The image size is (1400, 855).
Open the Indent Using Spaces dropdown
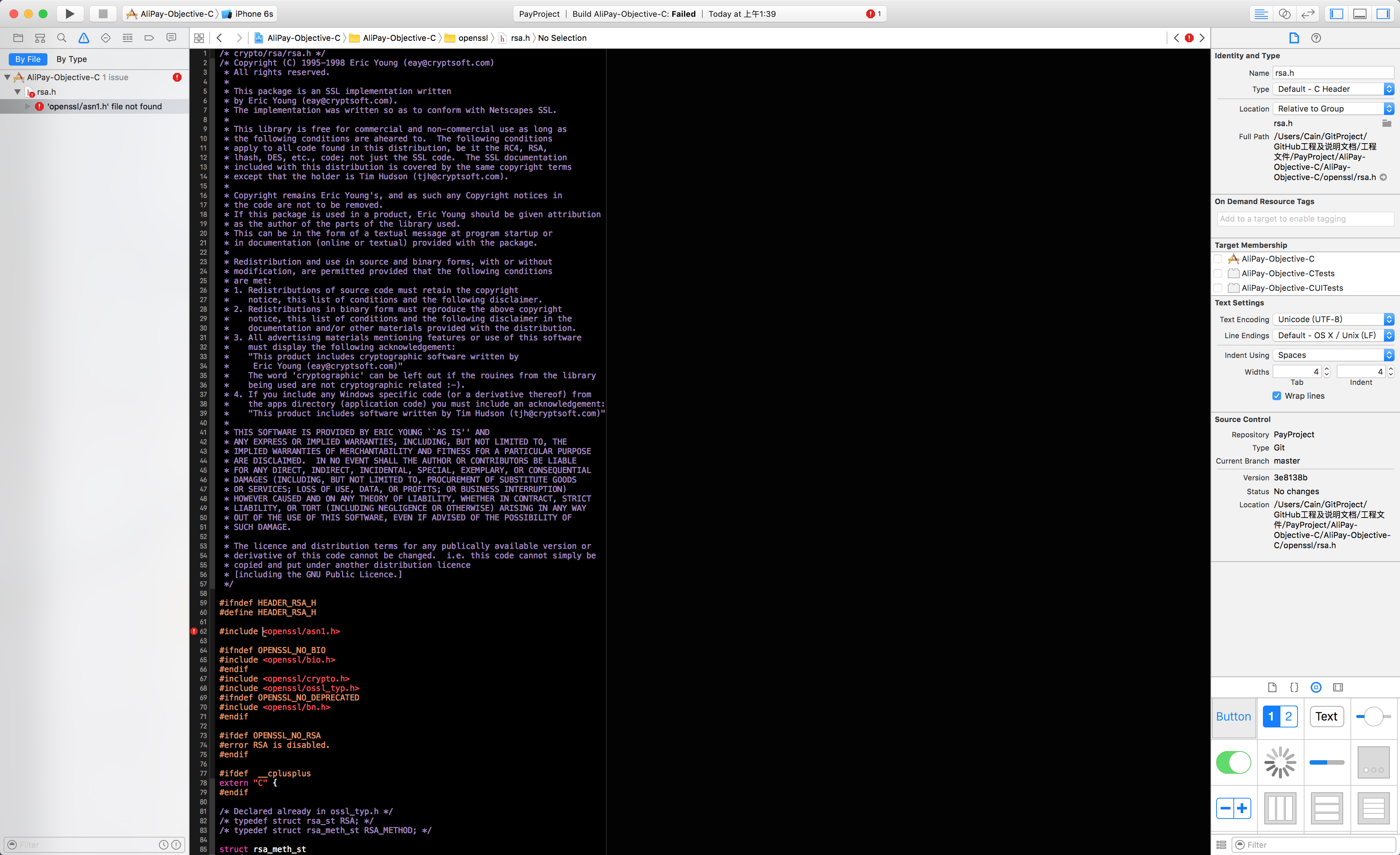(x=1333, y=355)
